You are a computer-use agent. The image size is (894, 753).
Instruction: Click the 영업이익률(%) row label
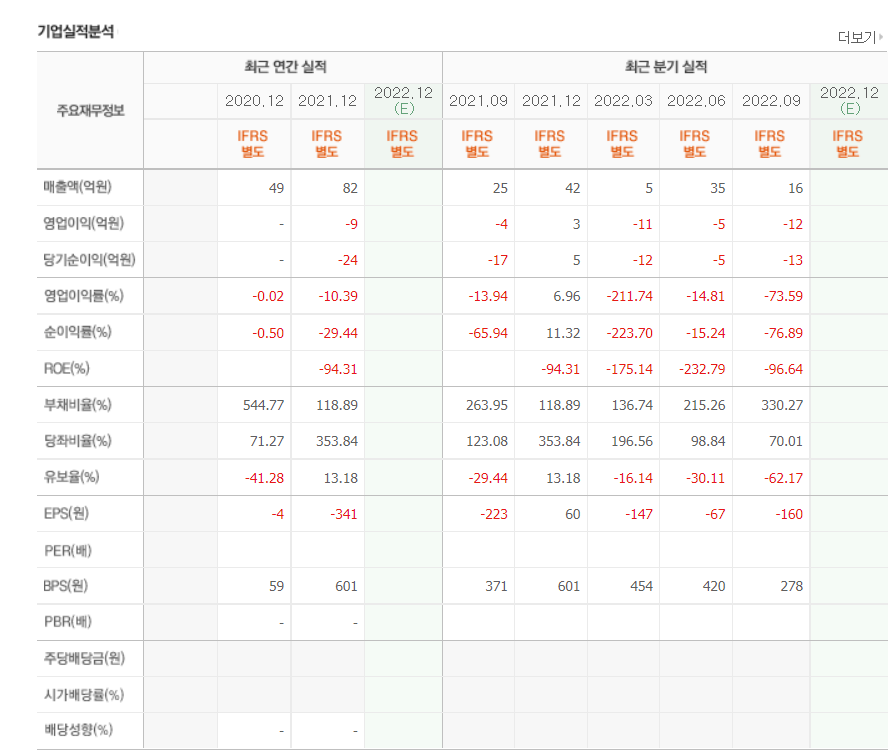click(x=84, y=295)
